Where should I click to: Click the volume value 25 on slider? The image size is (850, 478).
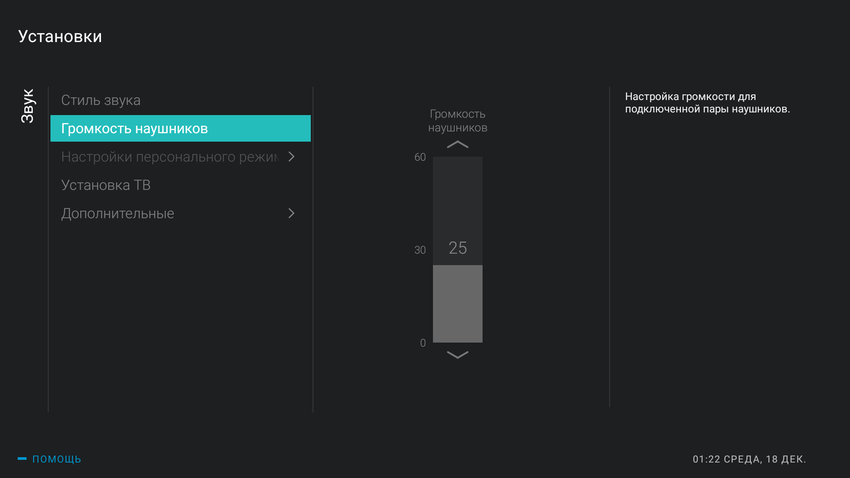457,248
